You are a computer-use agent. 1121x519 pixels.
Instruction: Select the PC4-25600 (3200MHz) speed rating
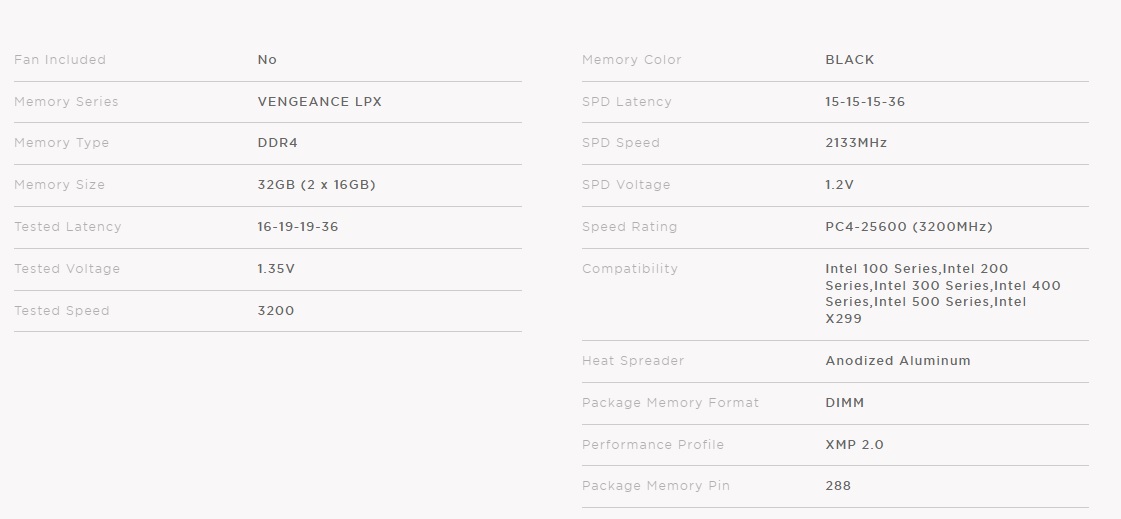pos(908,227)
